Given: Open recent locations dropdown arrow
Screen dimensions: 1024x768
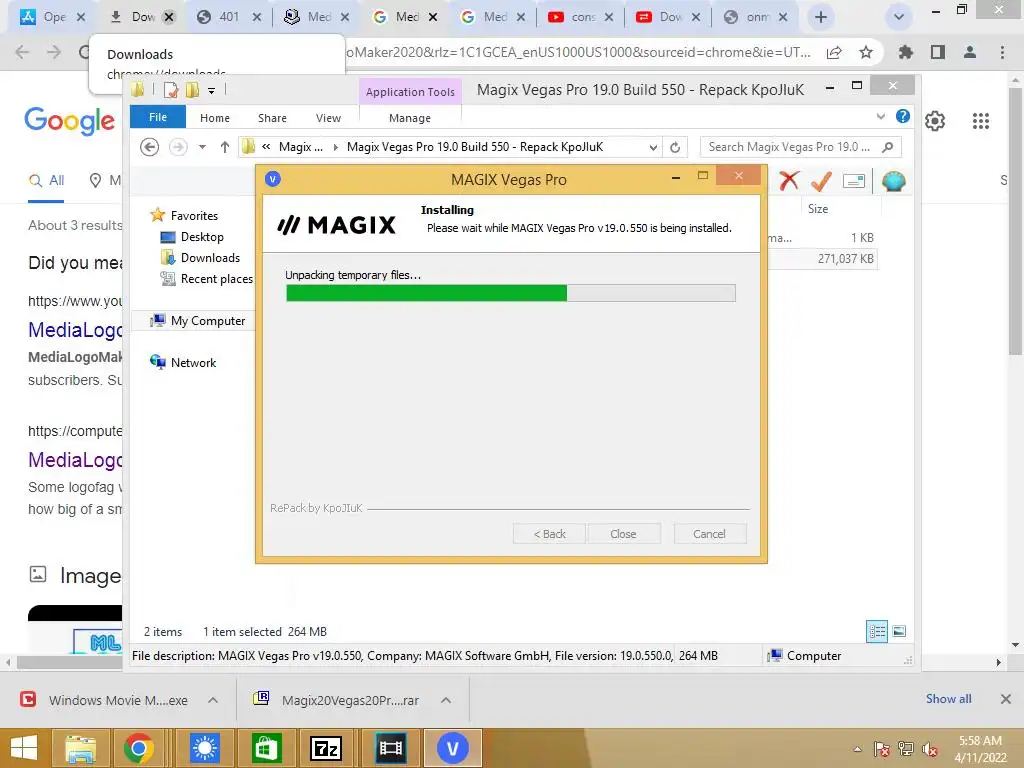Looking at the screenshot, I should [202, 147].
